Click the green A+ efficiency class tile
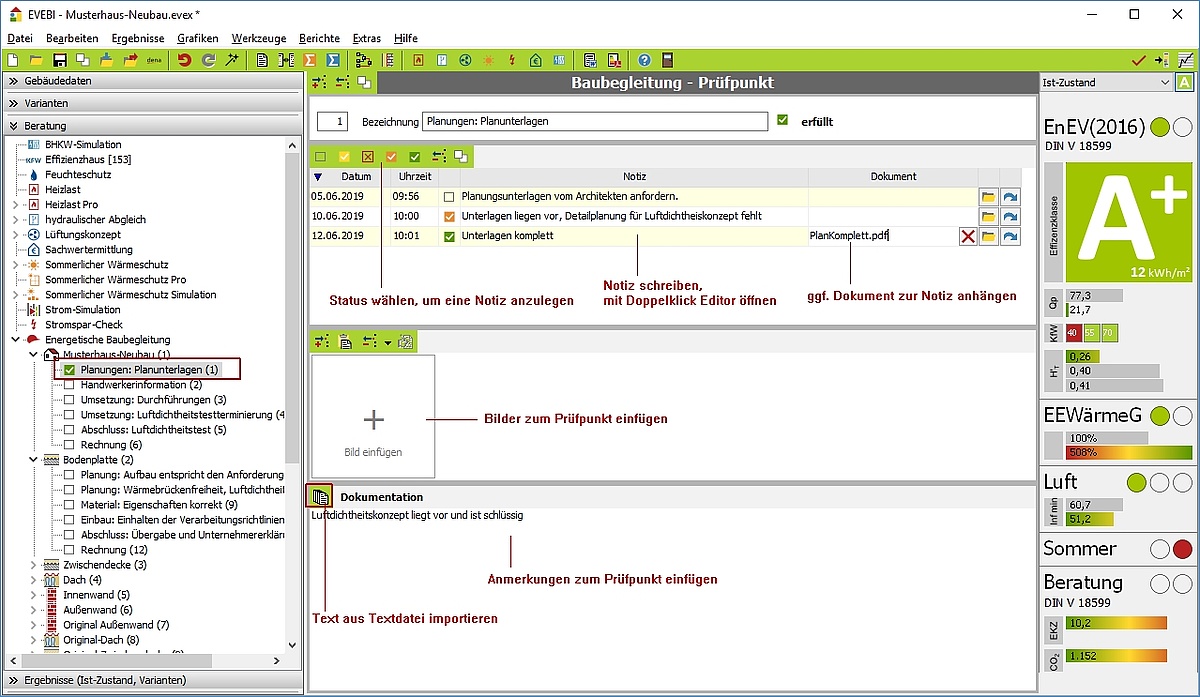The height and width of the screenshot is (697, 1200). pyautogui.click(x=1129, y=224)
